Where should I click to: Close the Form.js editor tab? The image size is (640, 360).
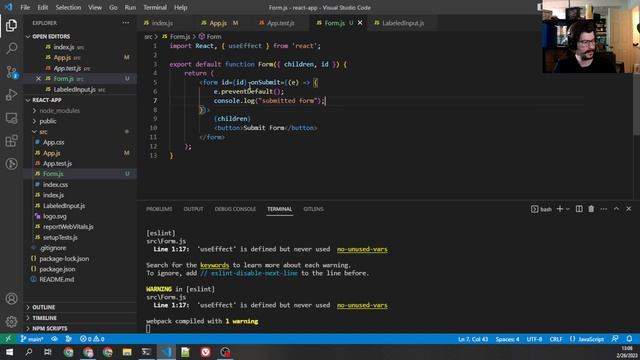pos(360,23)
